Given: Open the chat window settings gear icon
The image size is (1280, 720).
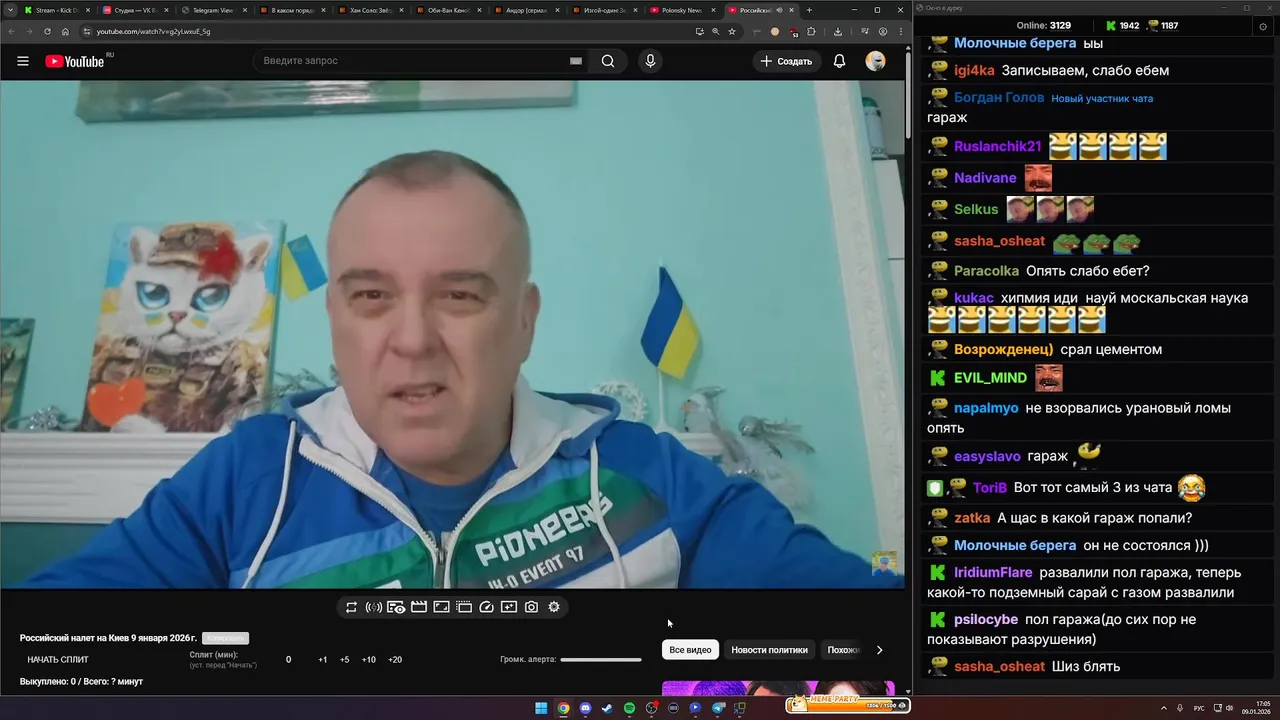Looking at the screenshot, I should click(x=1263, y=26).
